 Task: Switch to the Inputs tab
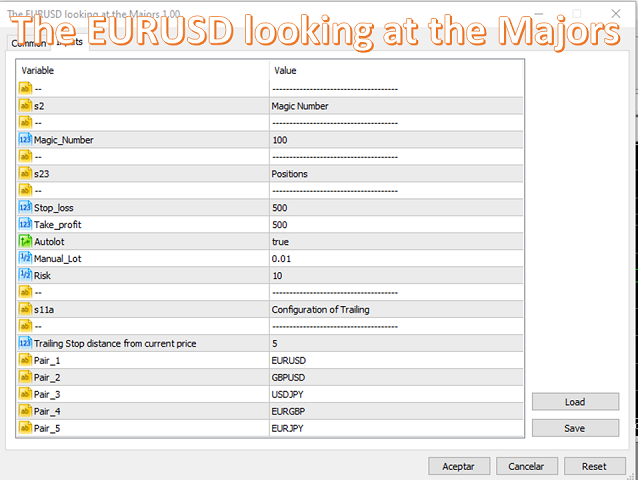[70, 42]
